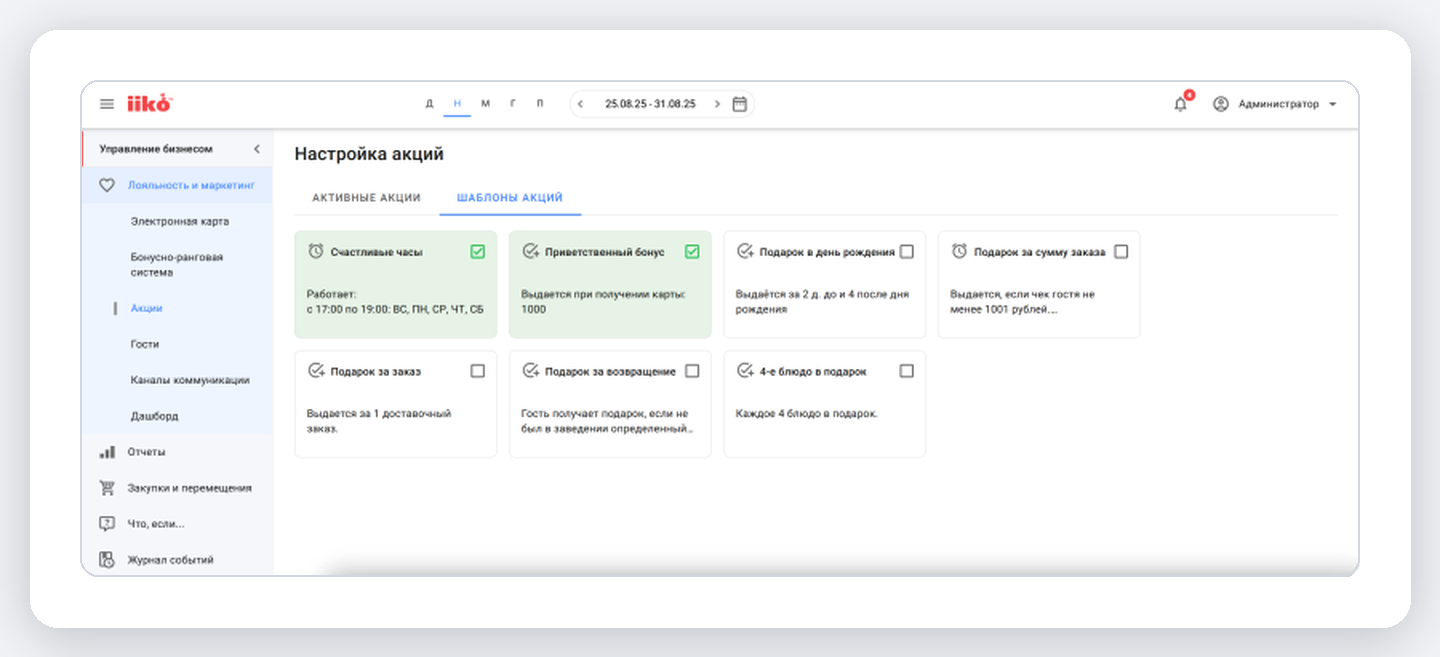Switch to the Шаблоны акций tab
The width and height of the screenshot is (1440, 657).
510,198
